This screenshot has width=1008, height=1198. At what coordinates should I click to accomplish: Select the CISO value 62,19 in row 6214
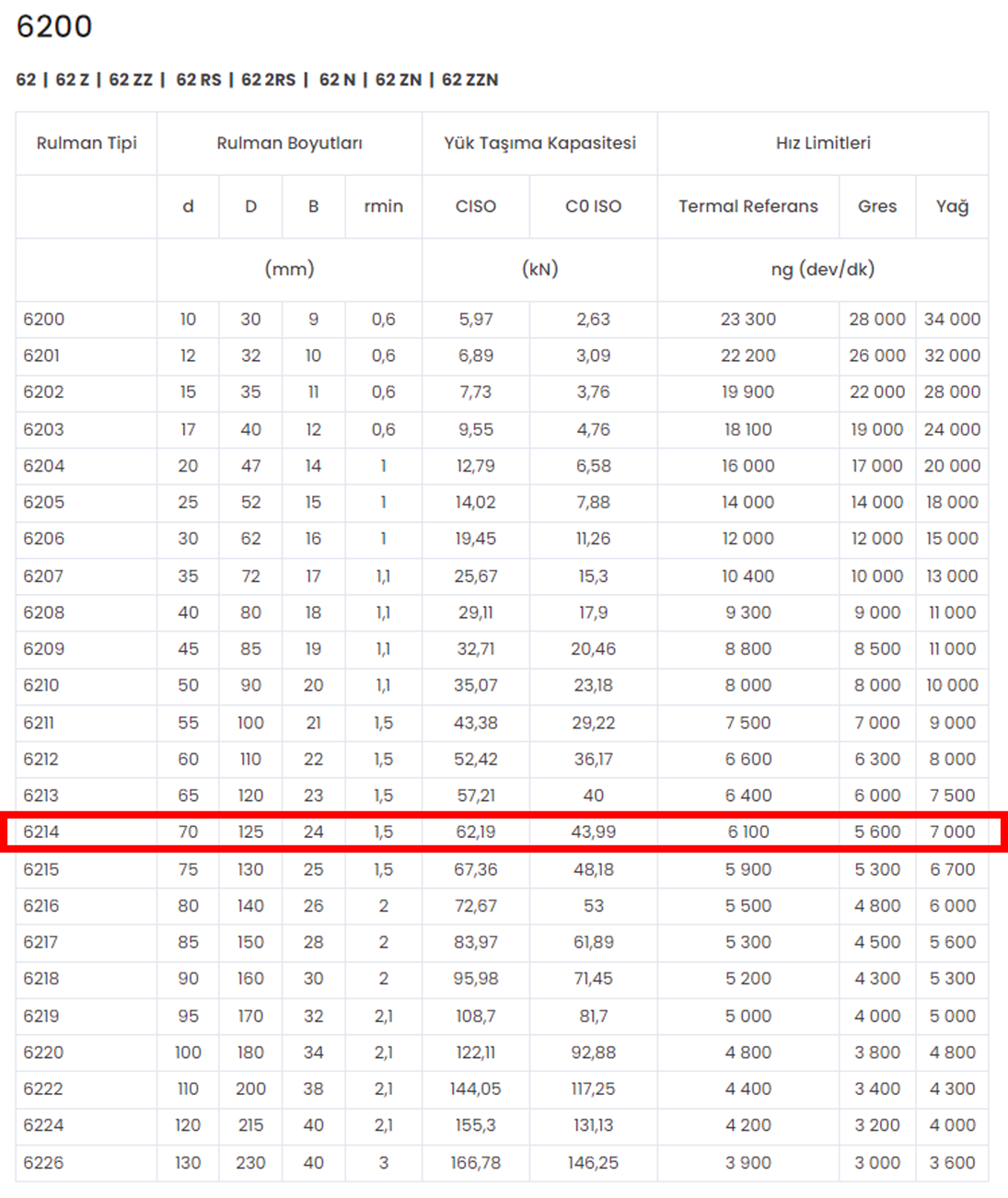tap(475, 832)
